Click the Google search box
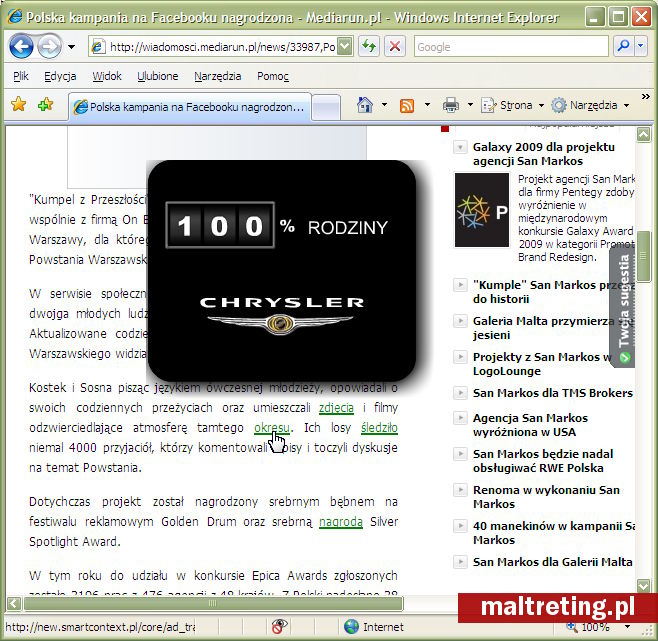The width and height of the screenshot is (658, 641). (511, 47)
